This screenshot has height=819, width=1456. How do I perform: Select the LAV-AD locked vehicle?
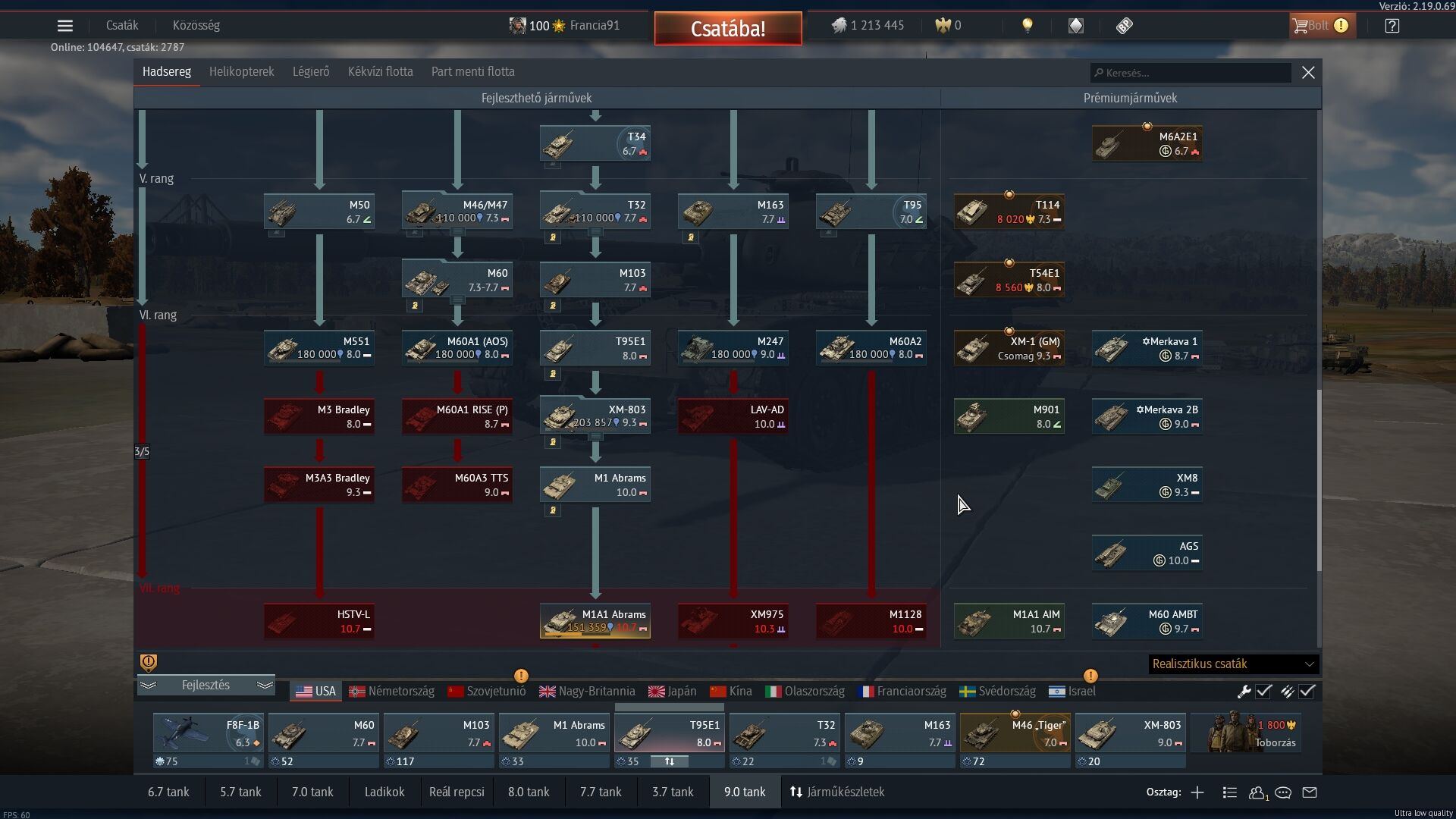click(733, 416)
